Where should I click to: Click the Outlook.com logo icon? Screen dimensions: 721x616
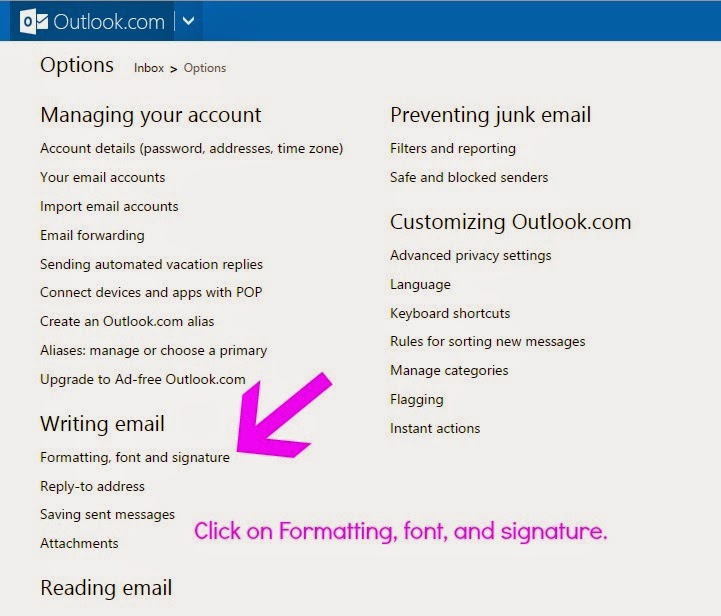(34, 22)
